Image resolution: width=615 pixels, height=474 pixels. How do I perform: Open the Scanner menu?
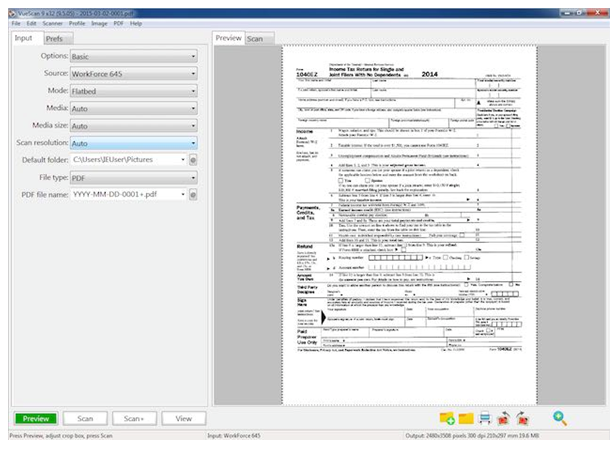54,21
